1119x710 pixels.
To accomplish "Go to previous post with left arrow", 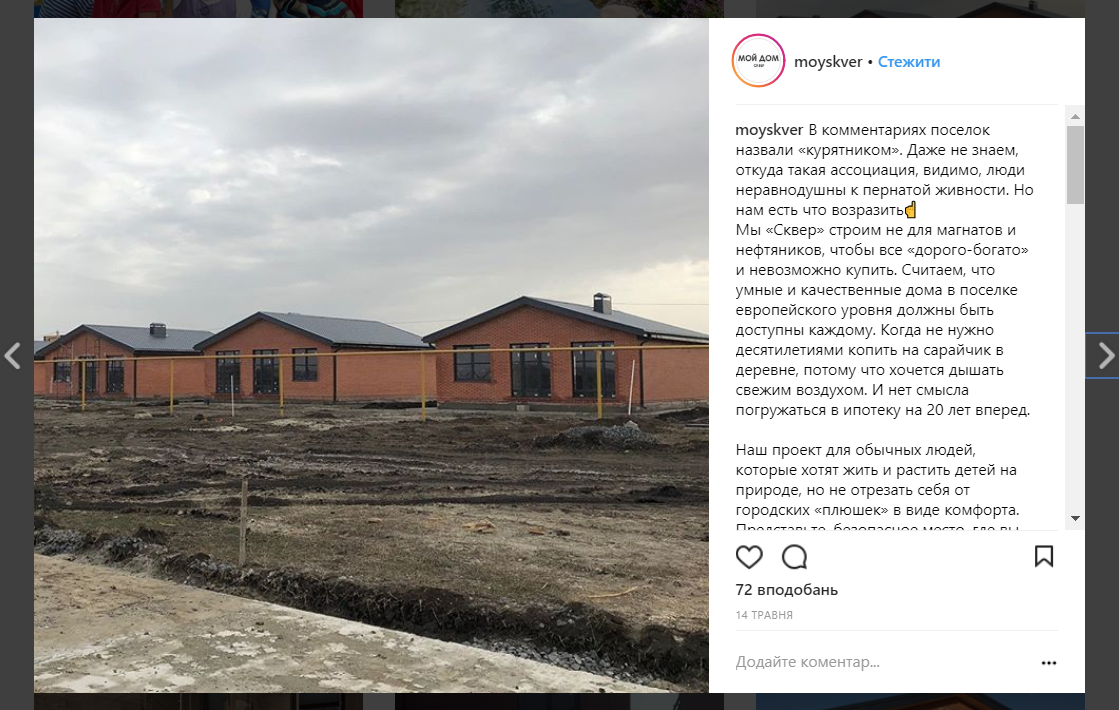I will (x=12, y=355).
